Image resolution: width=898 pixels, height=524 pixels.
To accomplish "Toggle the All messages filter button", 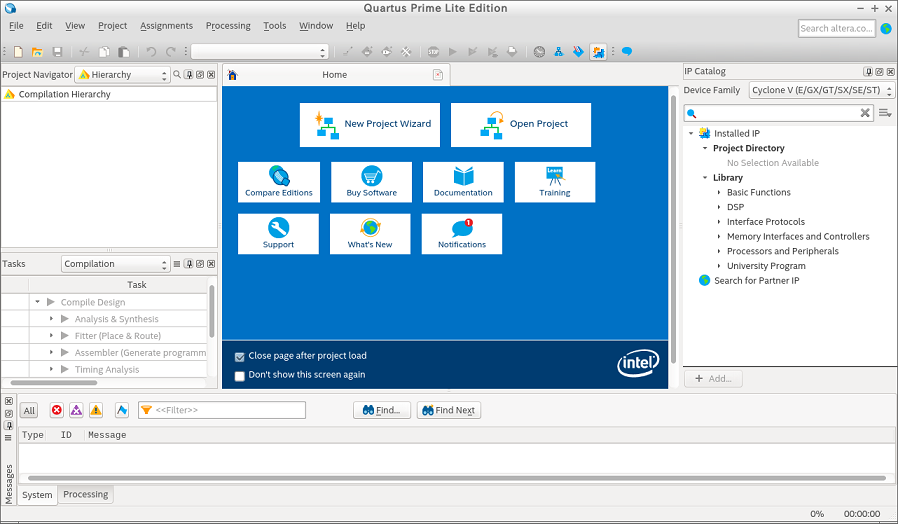I will (x=29, y=410).
